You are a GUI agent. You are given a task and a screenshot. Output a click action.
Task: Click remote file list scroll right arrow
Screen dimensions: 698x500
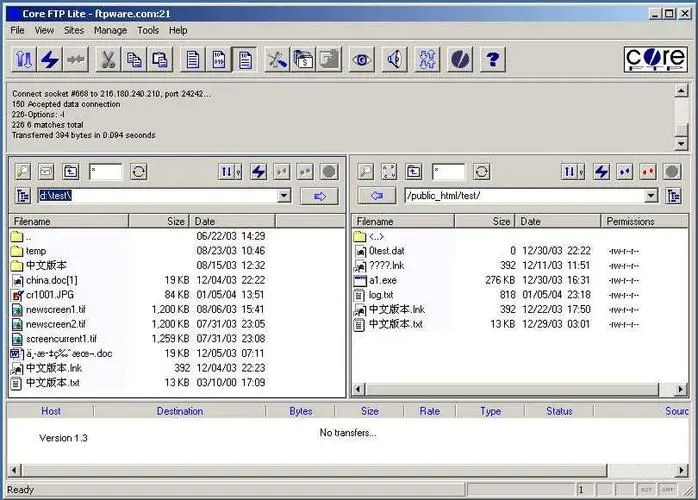[x=681, y=389]
